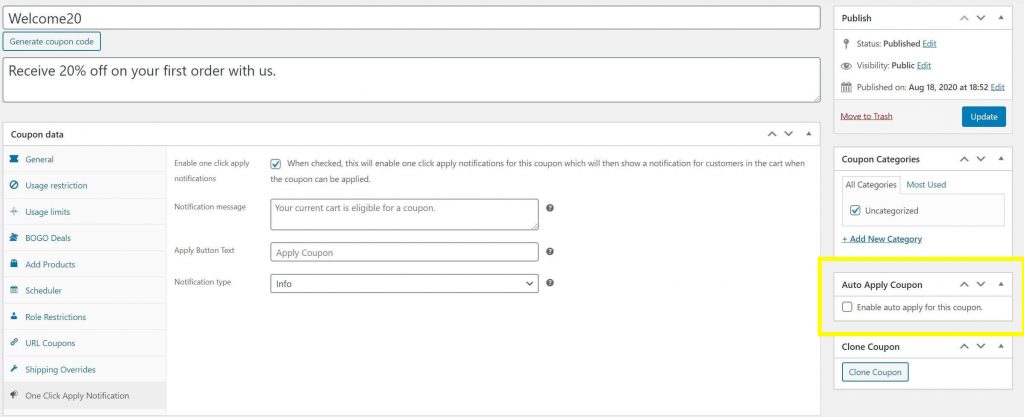The image size is (1024, 417).
Task: Move Clone Coupon panel up
Action: click(x=964, y=347)
